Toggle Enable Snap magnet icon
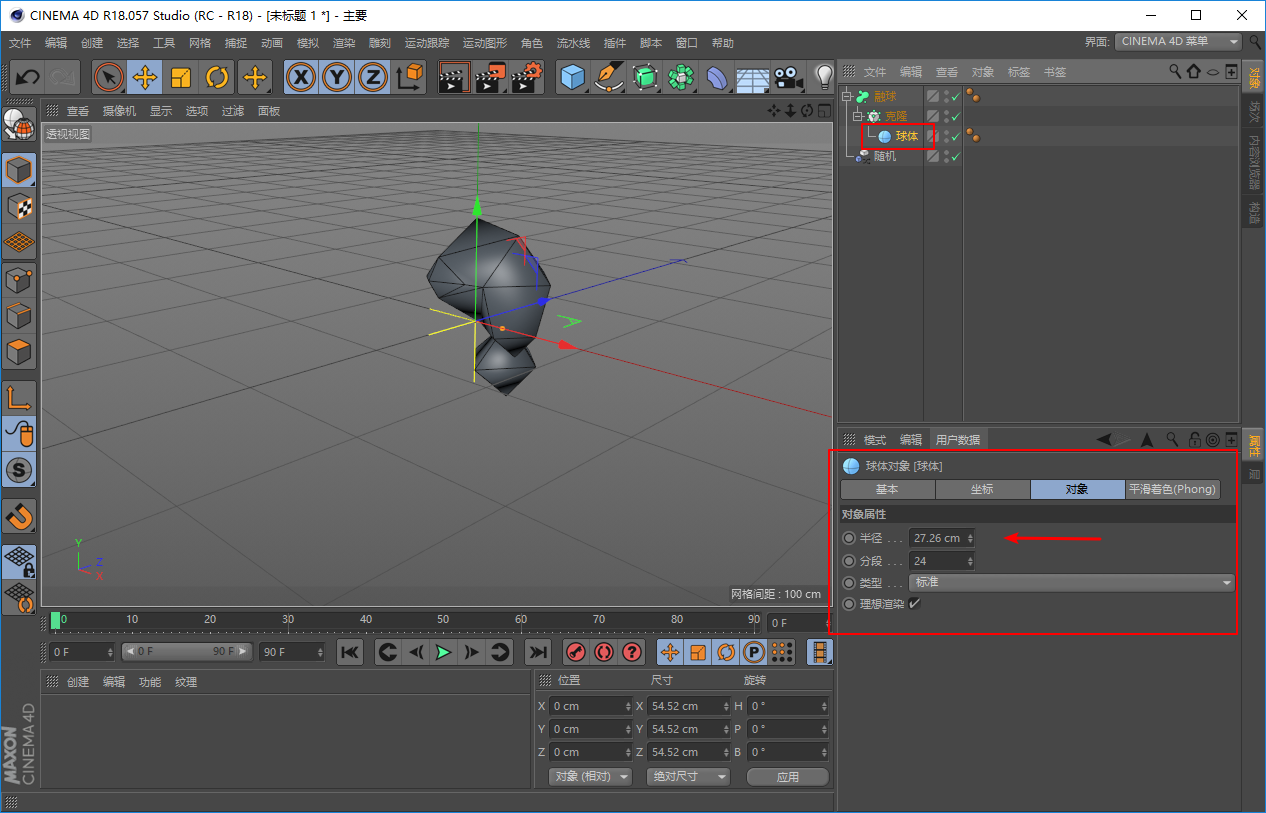This screenshot has height=813, width=1266. pyautogui.click(x=19, y=516)
